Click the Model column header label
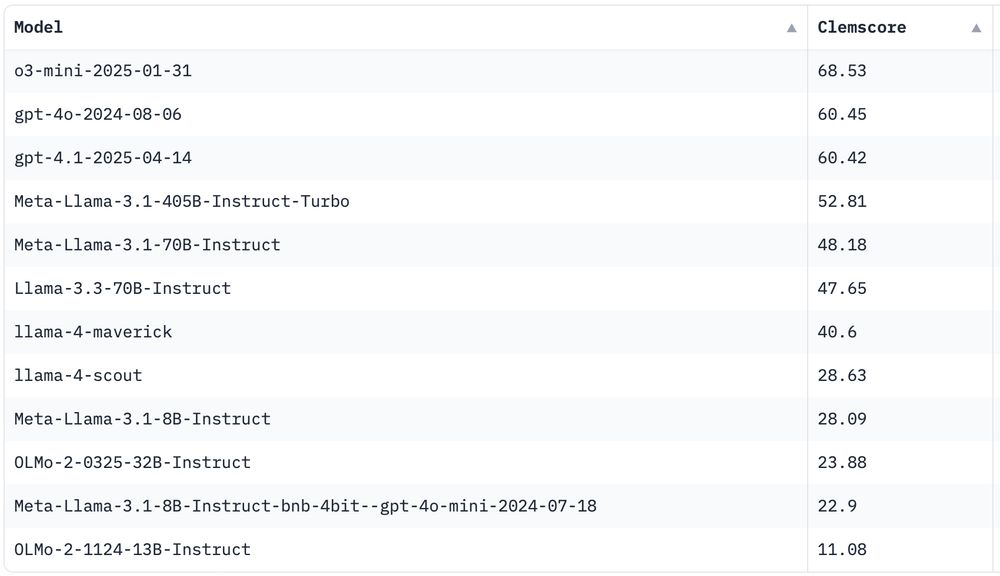The height and width of the screenshot is (576, 1000). (x=38, y=27)
